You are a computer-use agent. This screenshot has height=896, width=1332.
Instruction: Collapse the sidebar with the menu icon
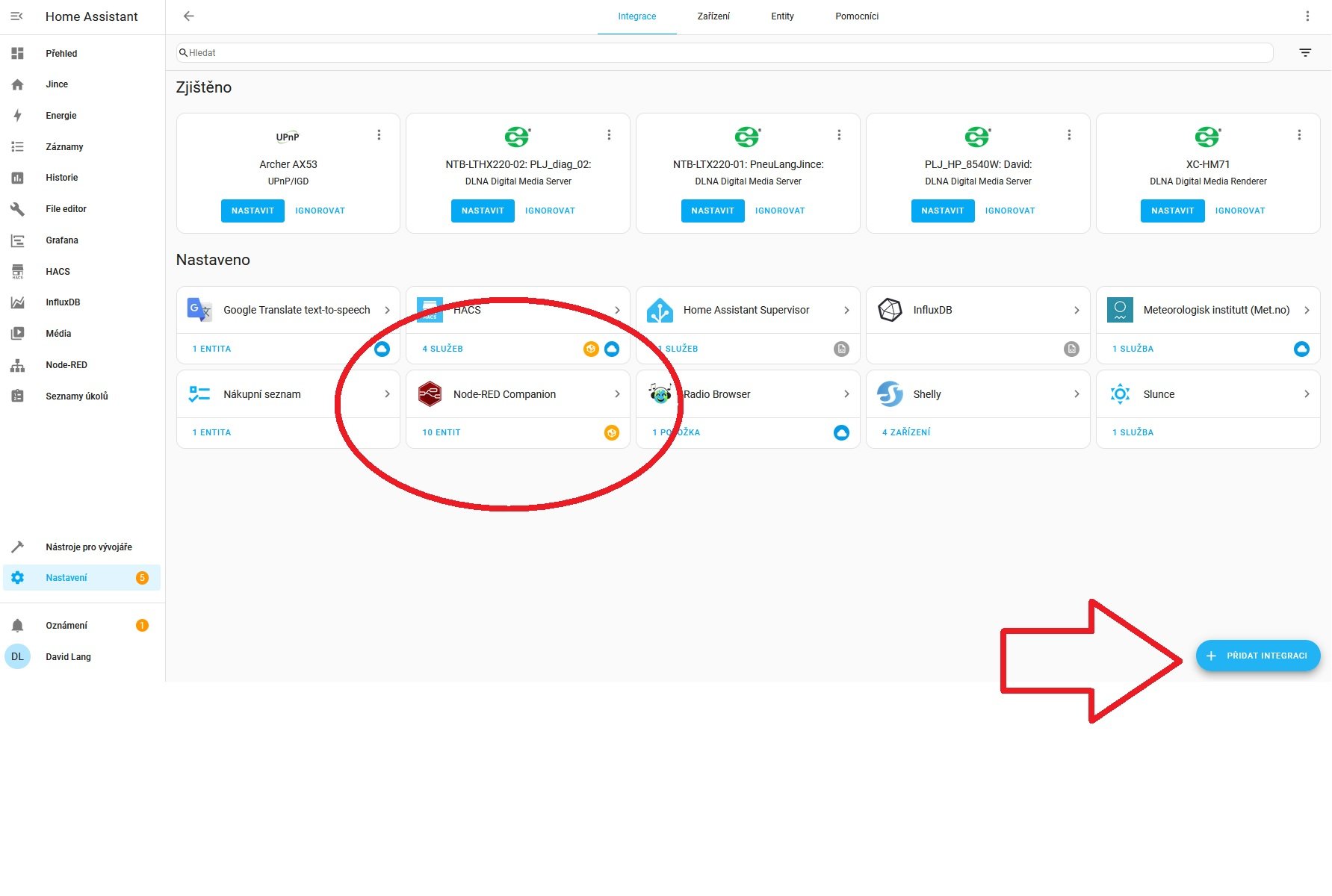click(17, 16)
